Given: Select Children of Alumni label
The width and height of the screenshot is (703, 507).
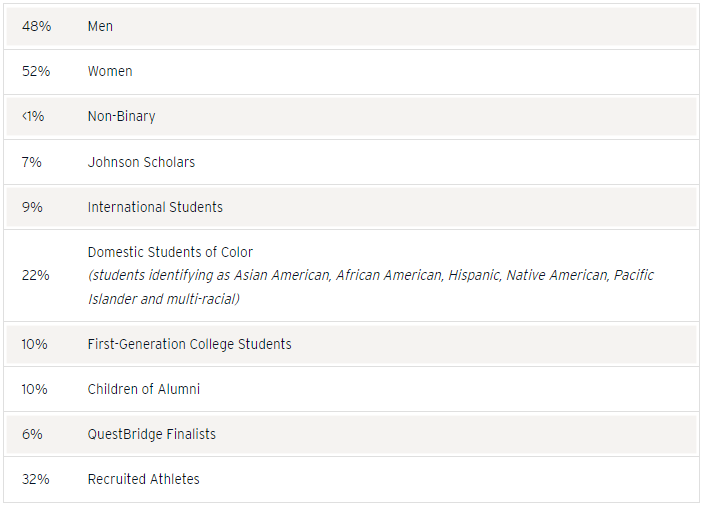Looking at the screenshot, I should point(143,389).
